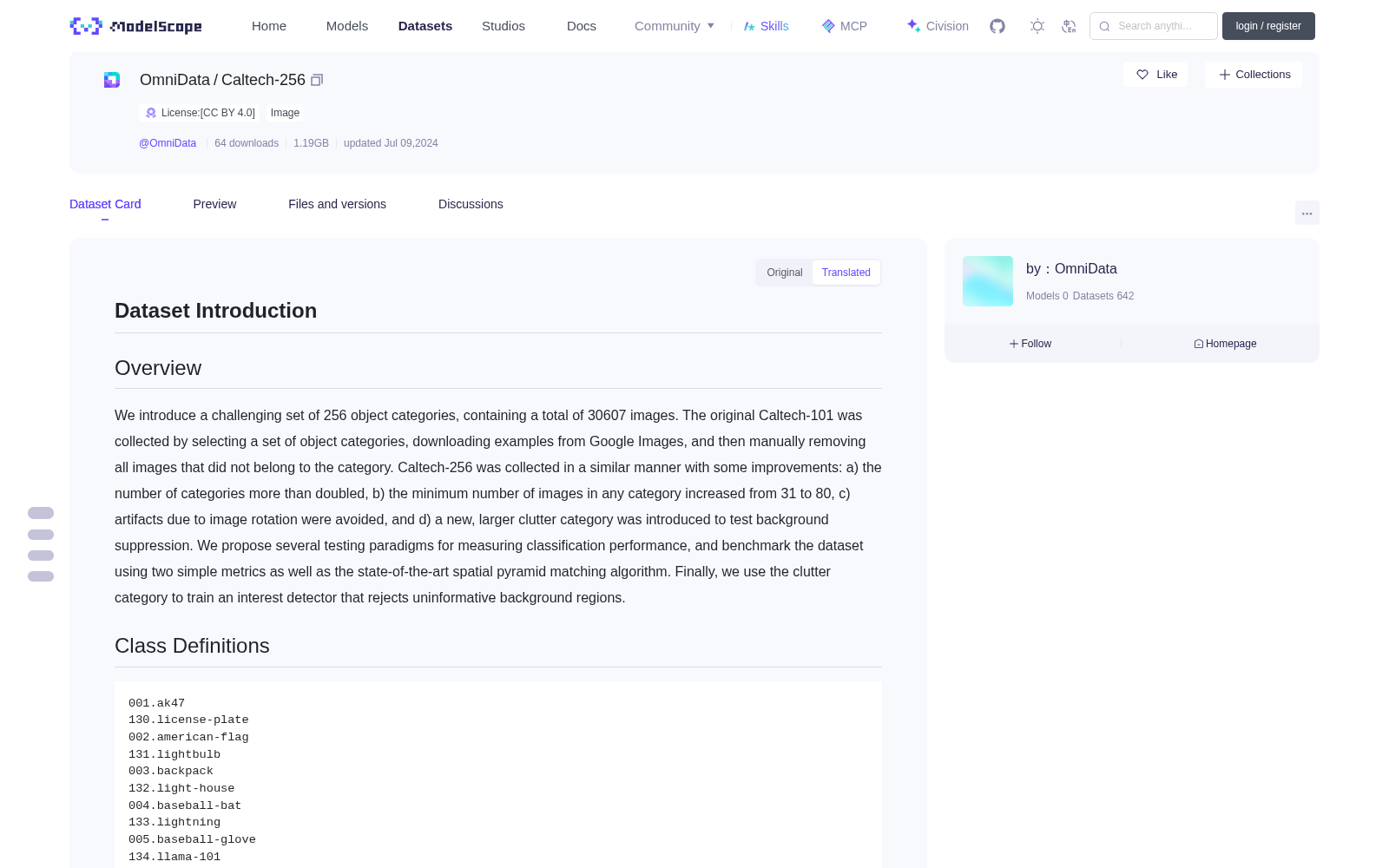Toggle the light/dark theme sun icon
This screenshot has height=868, width=1389.
(x=1037, y=26)
